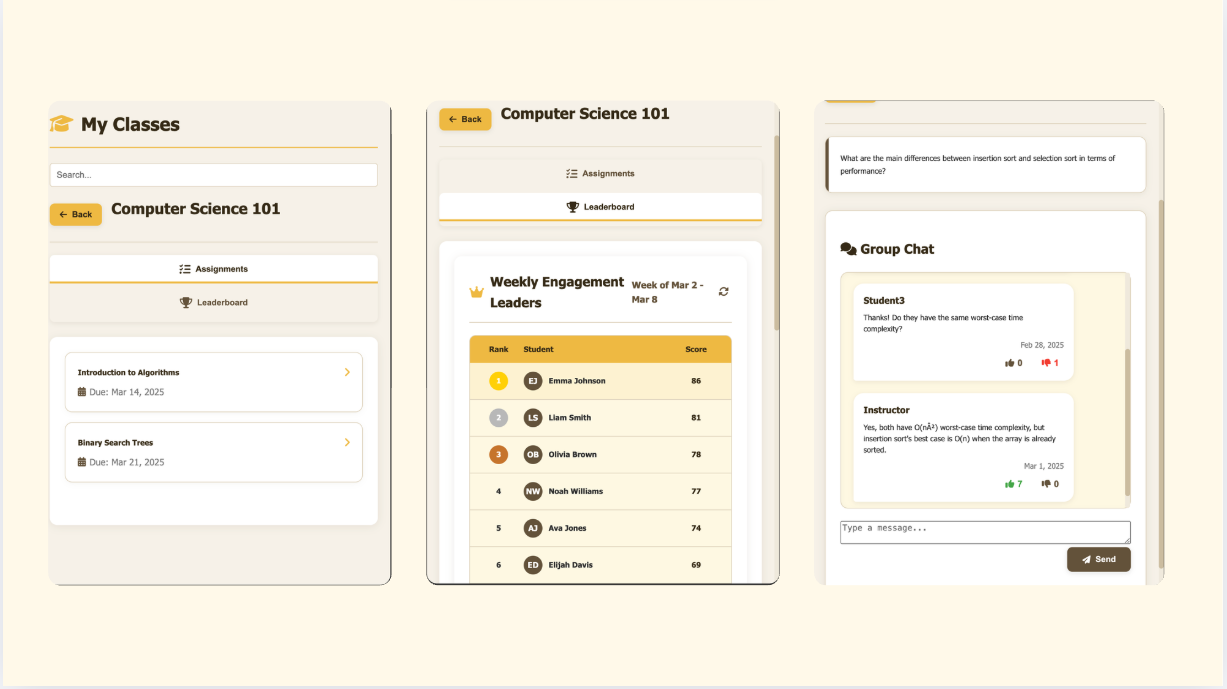
Task: Select Leaderboard tab in the left panel
Action: 213,302
